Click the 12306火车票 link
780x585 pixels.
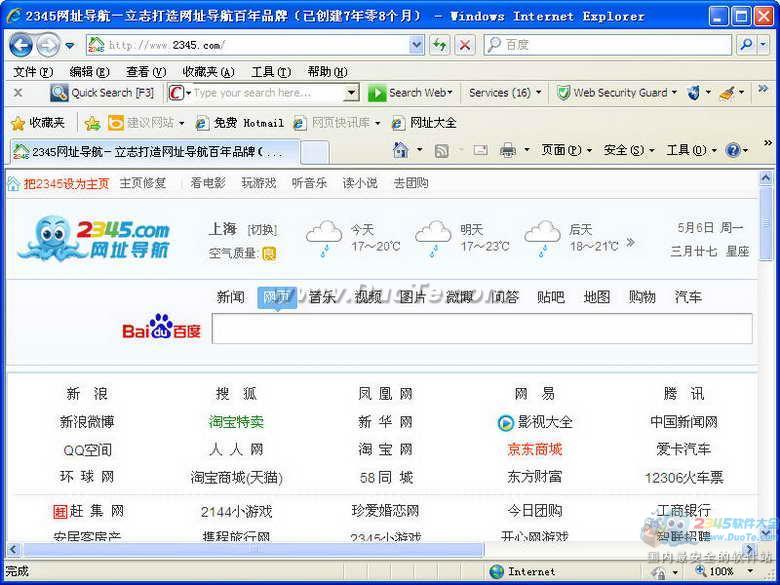pos(684,478)
